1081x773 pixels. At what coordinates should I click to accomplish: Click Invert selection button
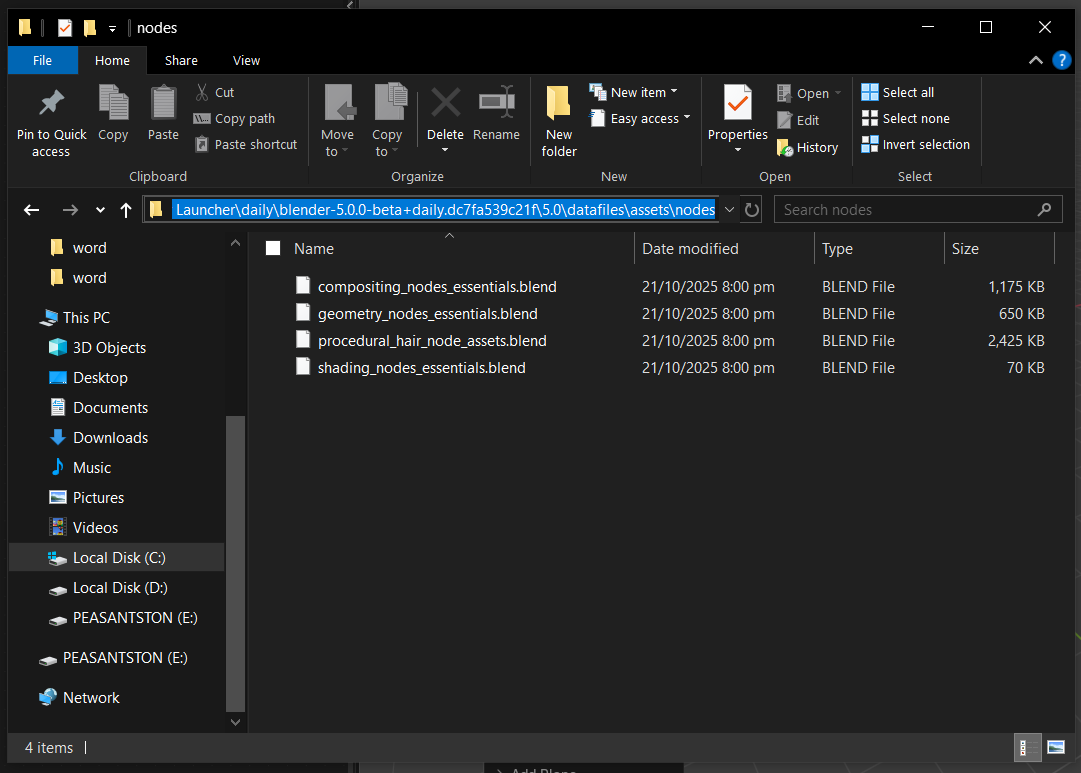[915, 144]
